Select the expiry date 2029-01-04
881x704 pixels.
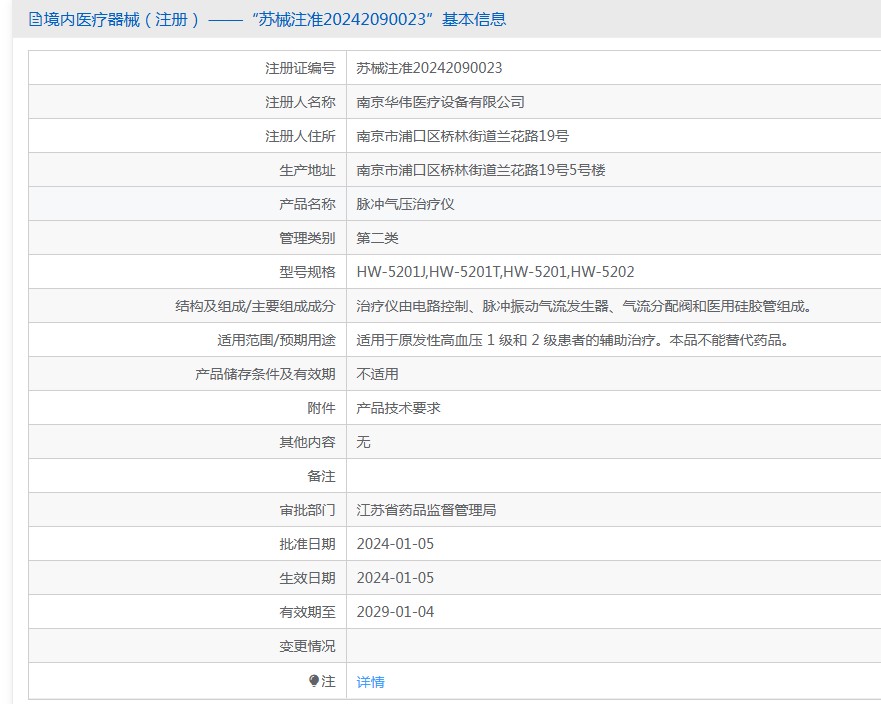coord(395,612)
